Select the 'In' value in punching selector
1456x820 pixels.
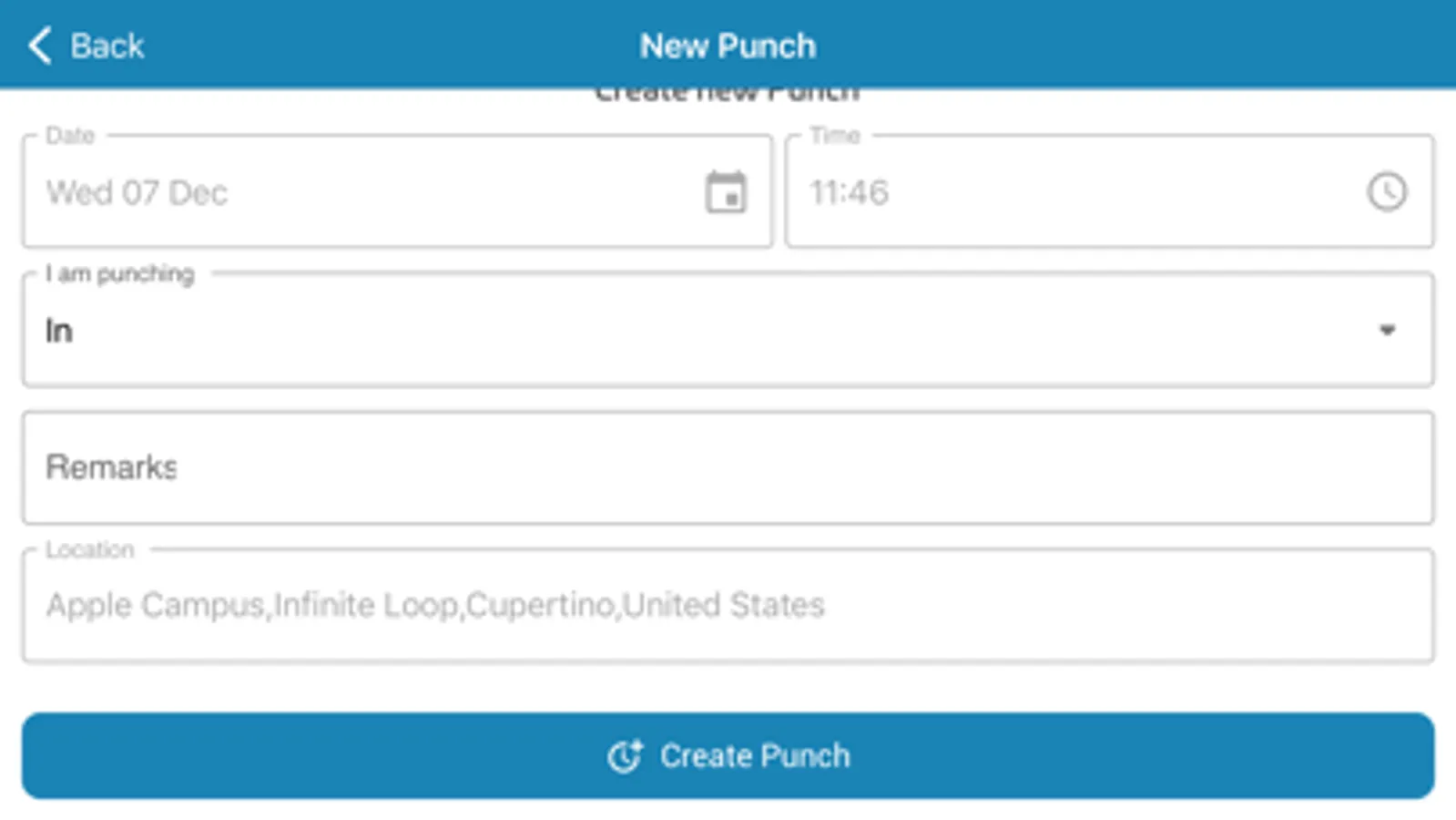[59, 331]
